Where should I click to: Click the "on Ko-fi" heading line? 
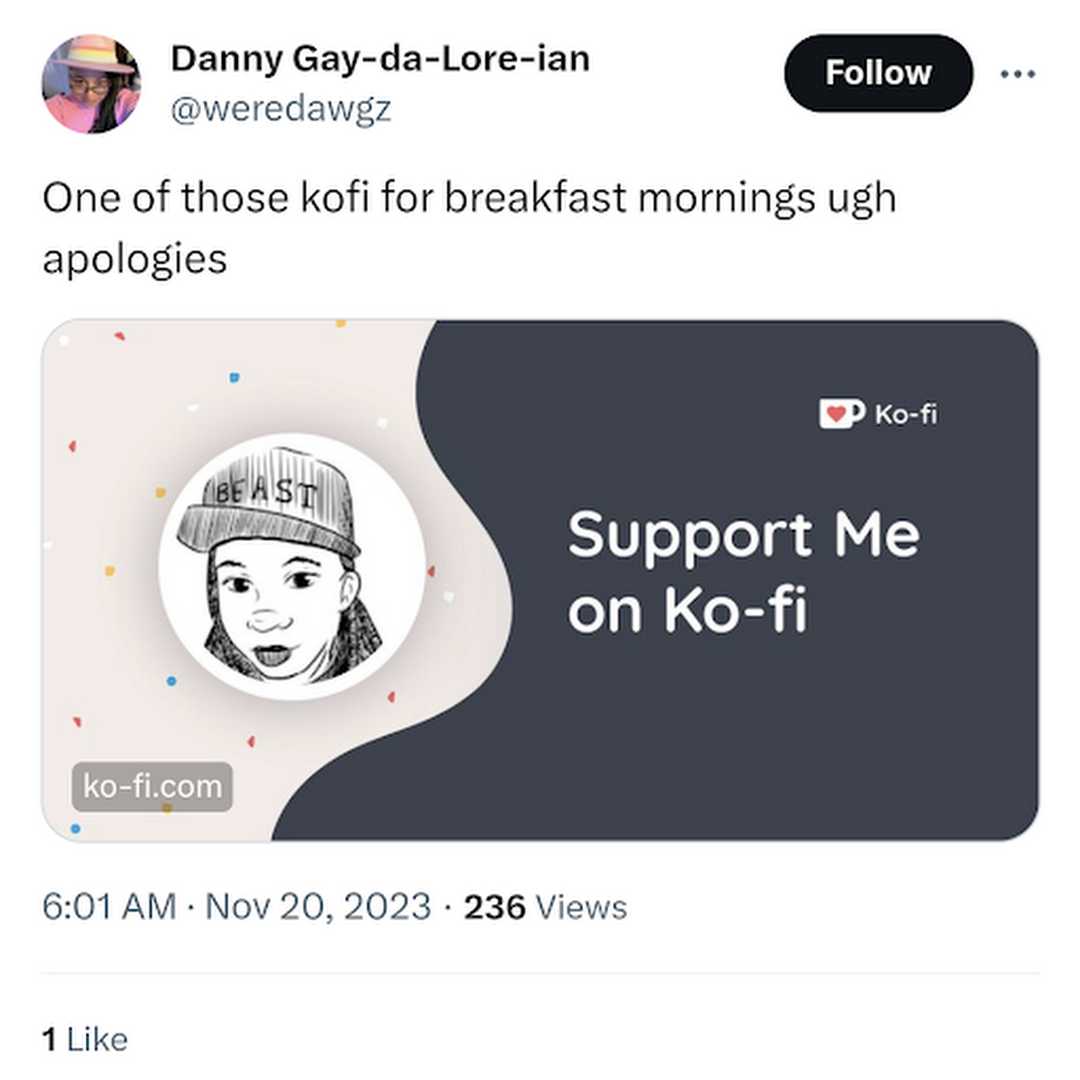(x=687, y=610)
